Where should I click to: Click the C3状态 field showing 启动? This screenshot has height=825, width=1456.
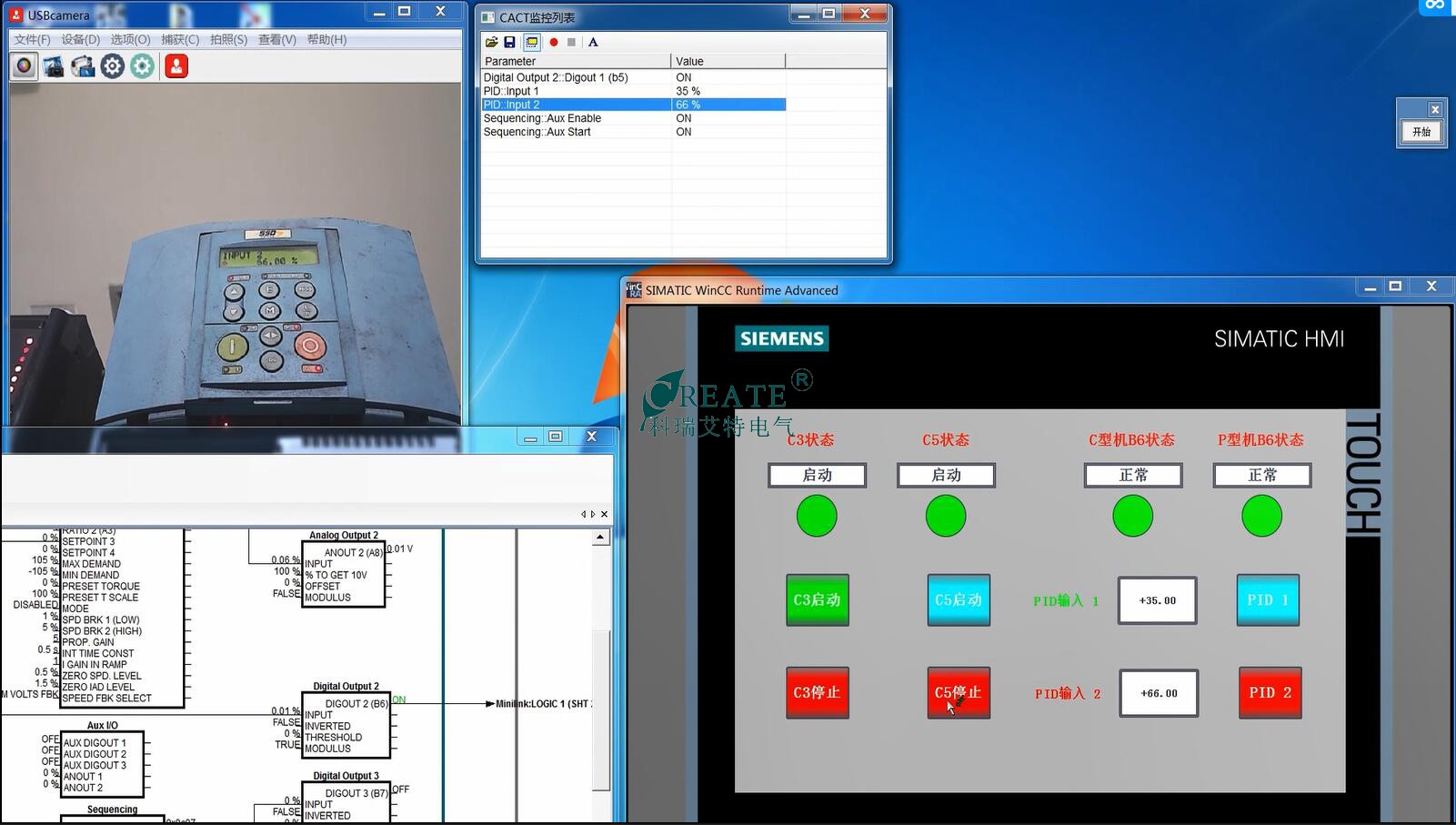tap(817, 475)
